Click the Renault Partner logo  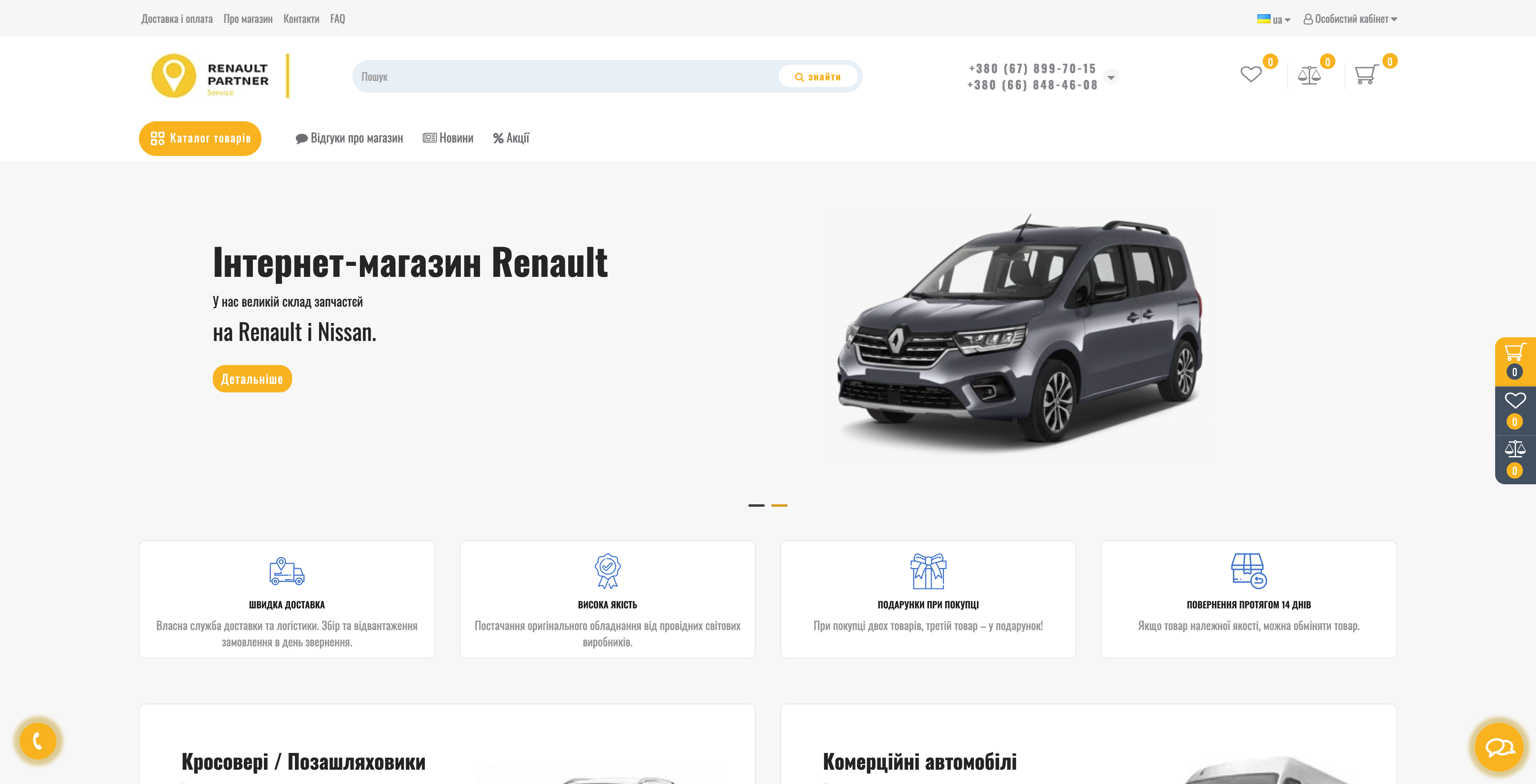tap(212, 76)
